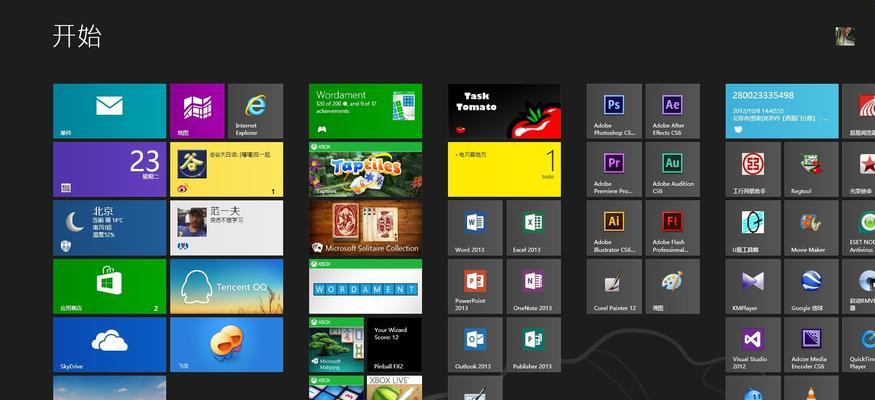Open Adobe Flash Professional tile
875x400 pixels.
pyautogui.click(x=672, y=228)
